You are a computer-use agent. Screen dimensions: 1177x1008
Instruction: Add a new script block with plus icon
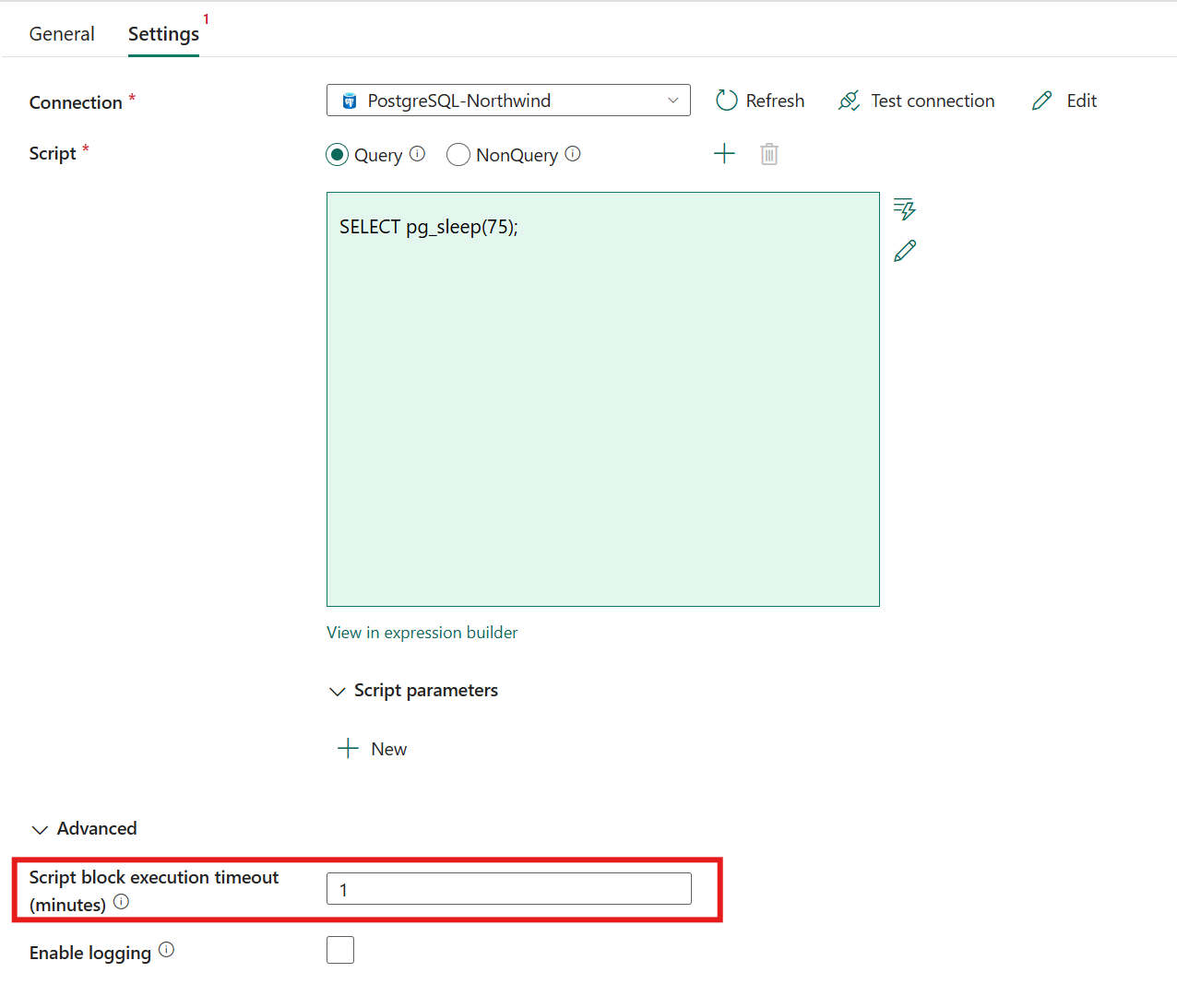point(725,154)
